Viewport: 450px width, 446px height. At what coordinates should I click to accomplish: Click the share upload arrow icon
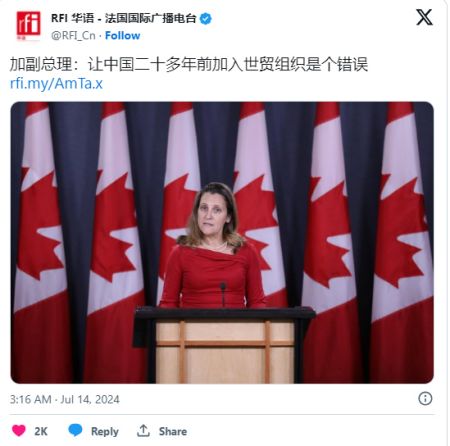point(143,430)
